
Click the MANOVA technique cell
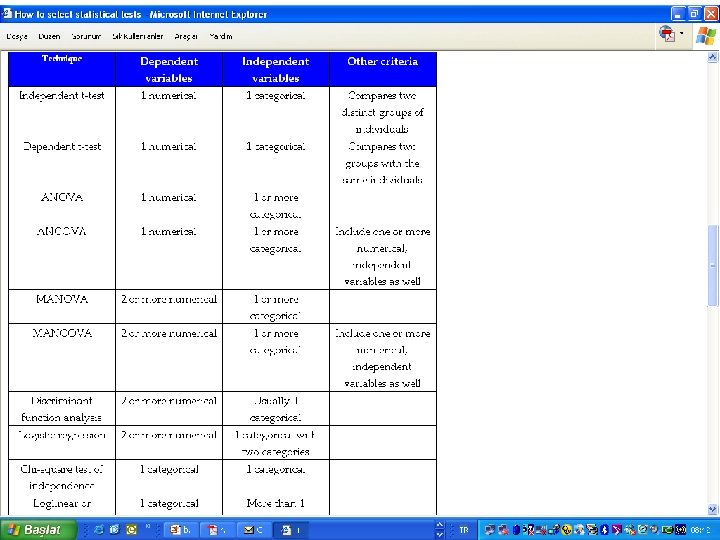click(62, 306)
